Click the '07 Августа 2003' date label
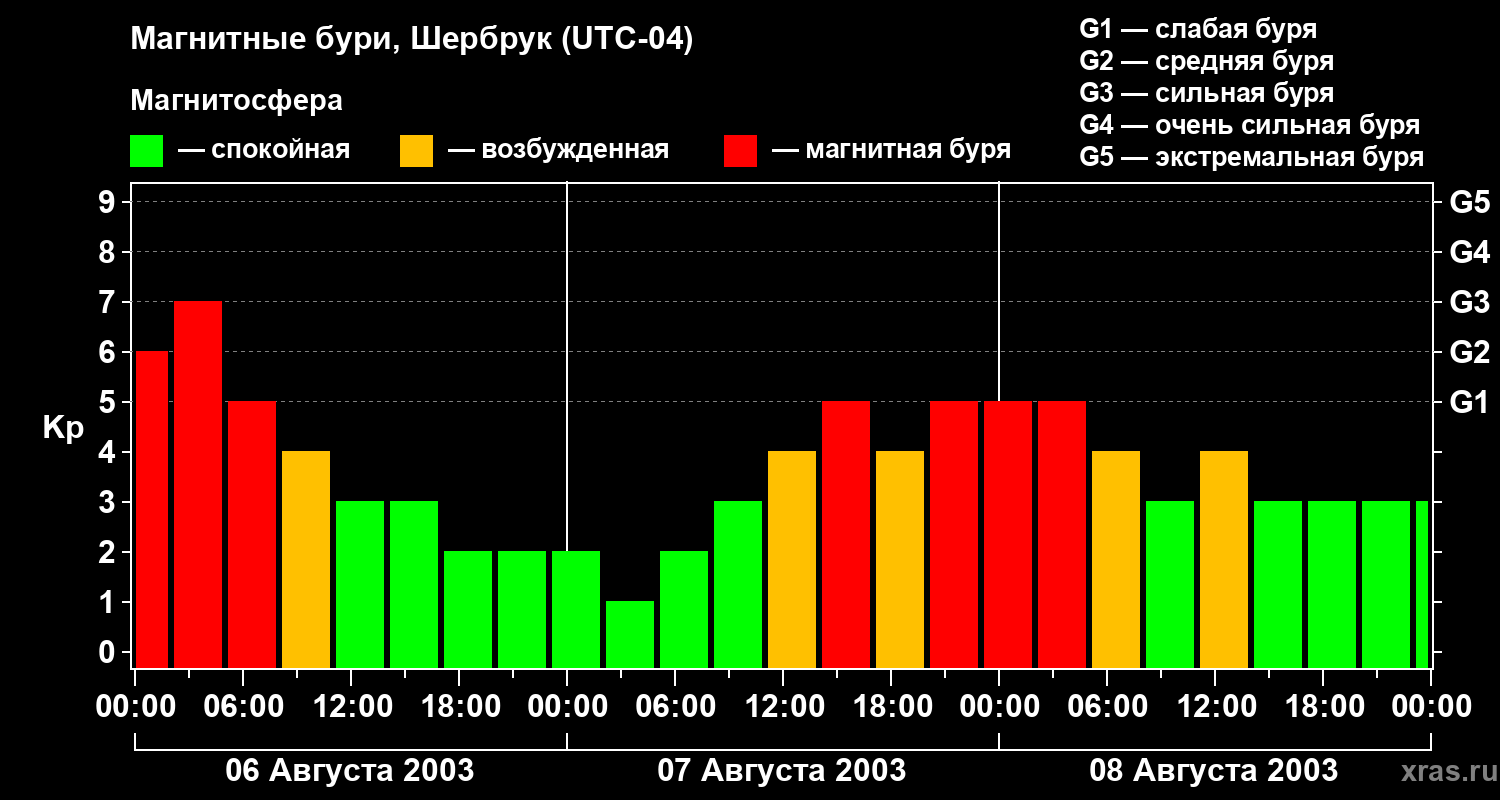1500x800 pixels. (x=782, y=771)
